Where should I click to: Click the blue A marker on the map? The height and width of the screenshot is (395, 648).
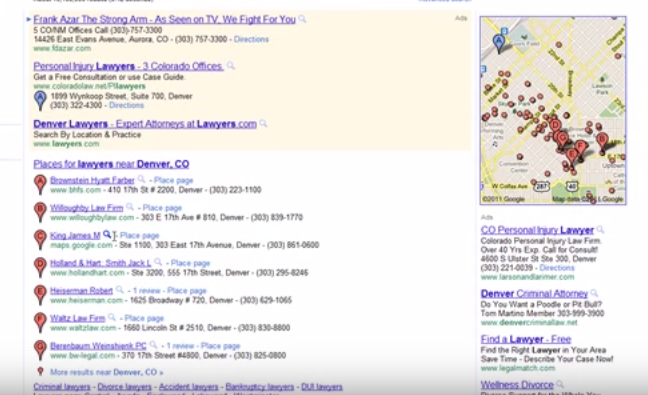click(499, 43)
